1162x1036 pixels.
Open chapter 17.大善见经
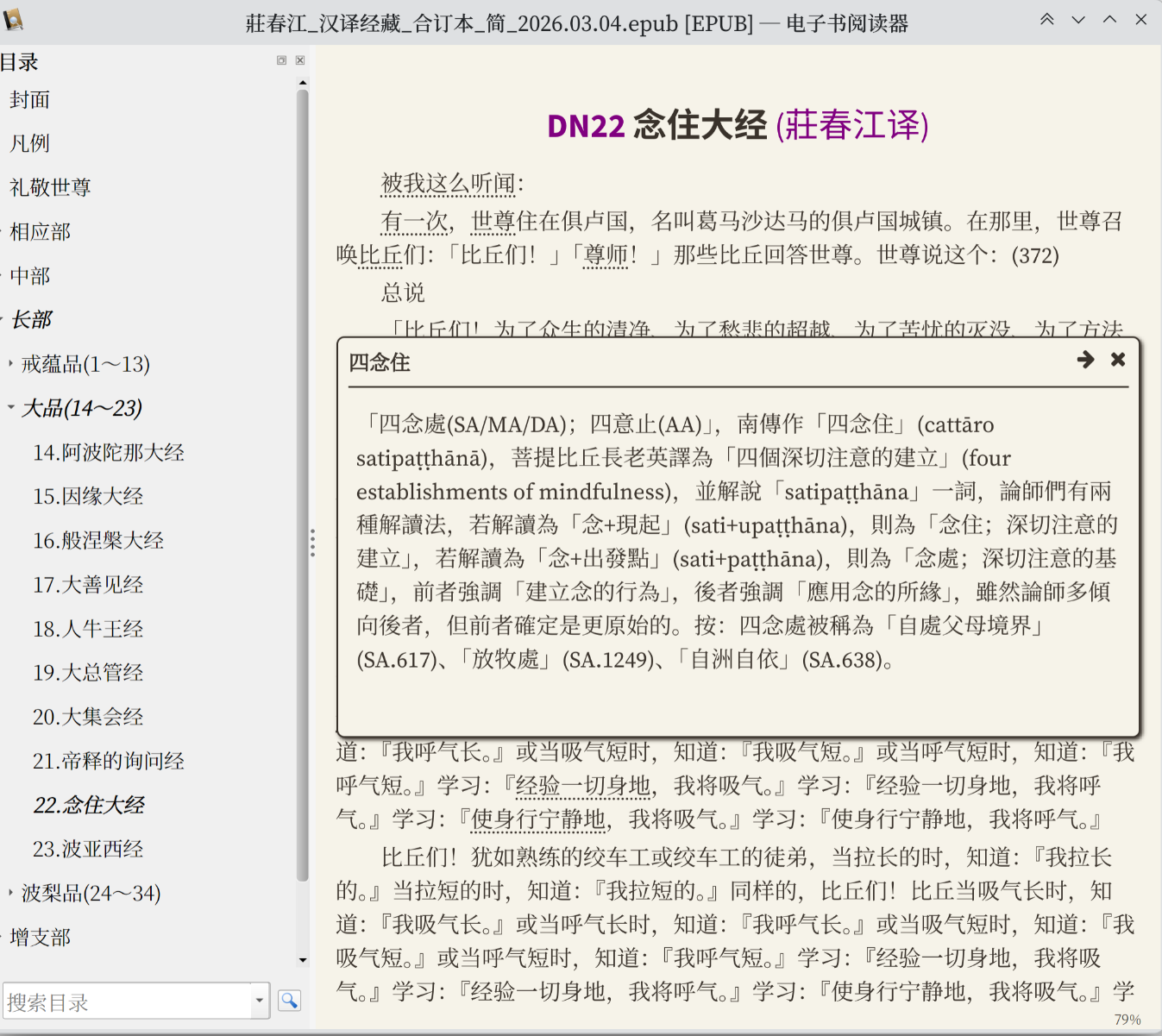pyautogui.click(x=88, y=585)
